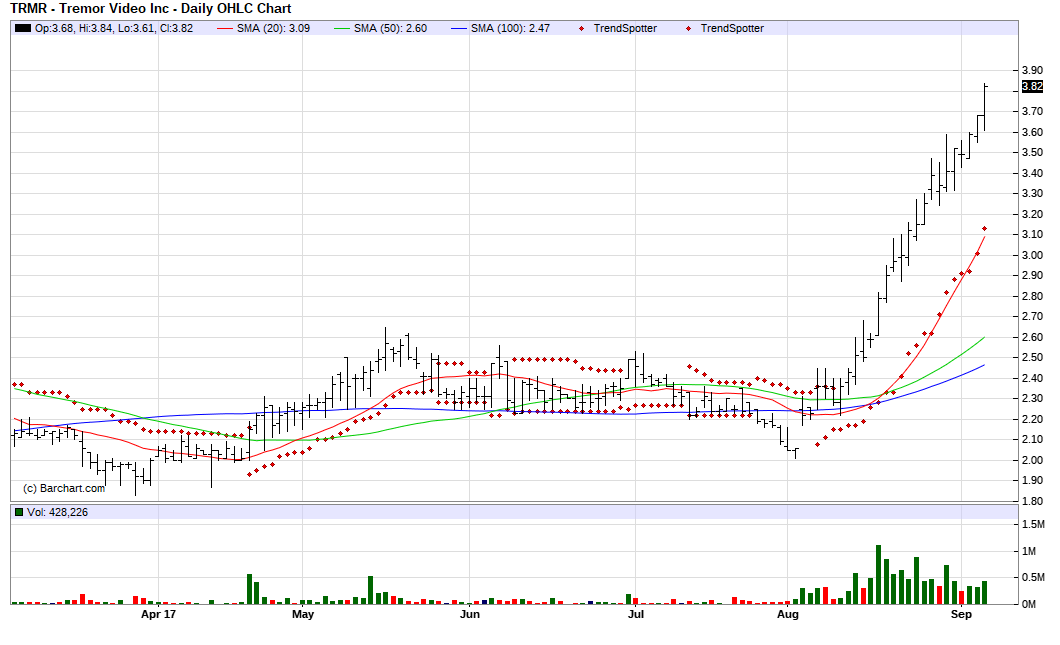Image resolution: width=1060 pixels, height=645 pixels.
Task: Click the 3.50 price axis label
Action: 1032,153
